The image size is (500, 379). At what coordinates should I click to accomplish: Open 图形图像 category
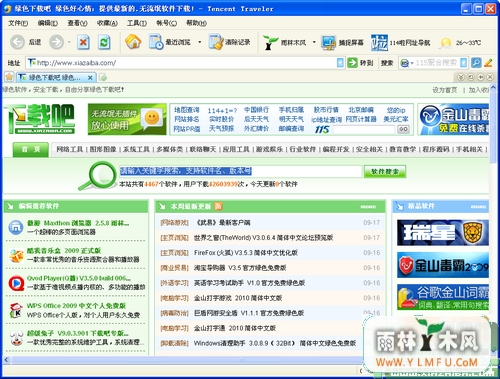click(x=103, y=149)
